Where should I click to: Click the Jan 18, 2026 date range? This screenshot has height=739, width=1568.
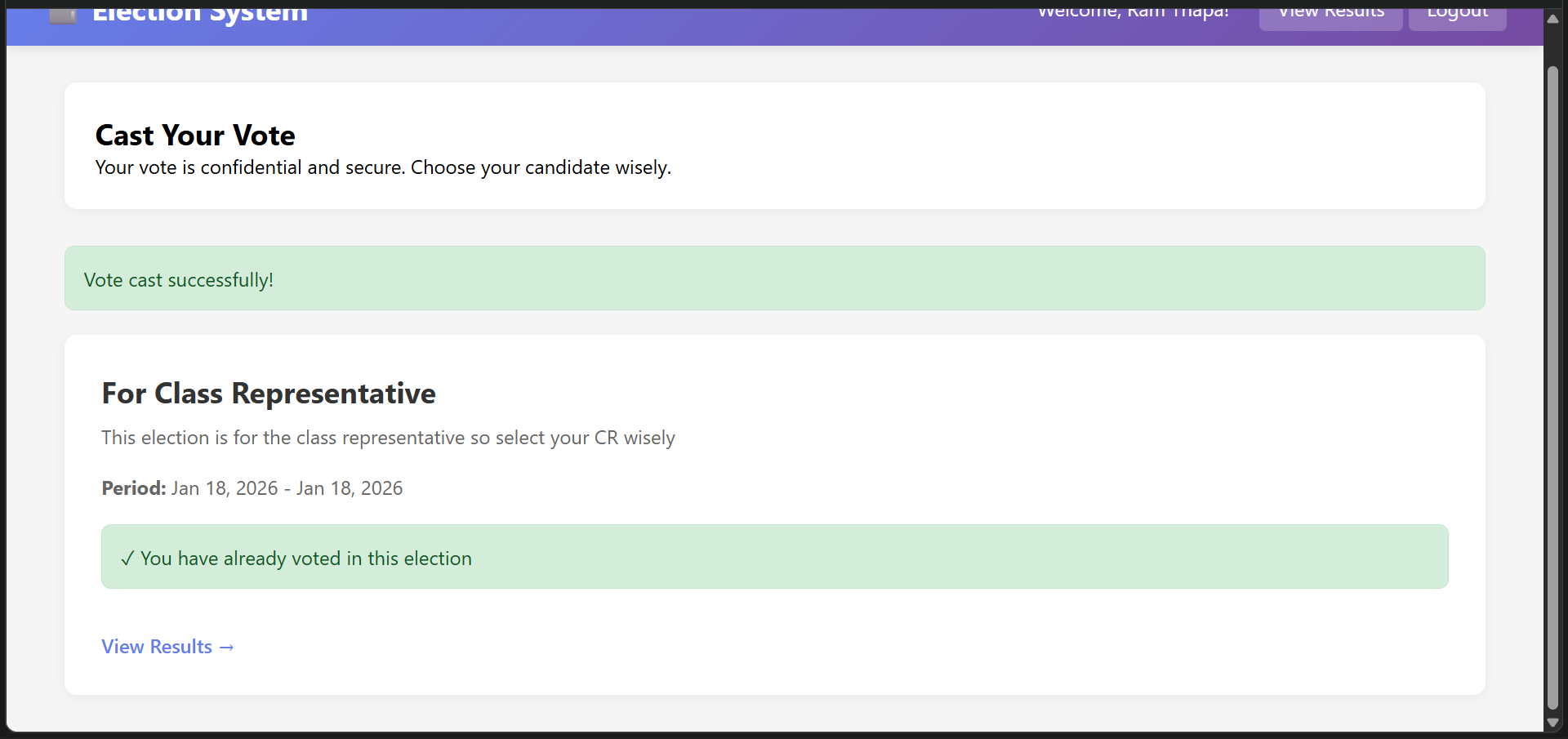287,488
